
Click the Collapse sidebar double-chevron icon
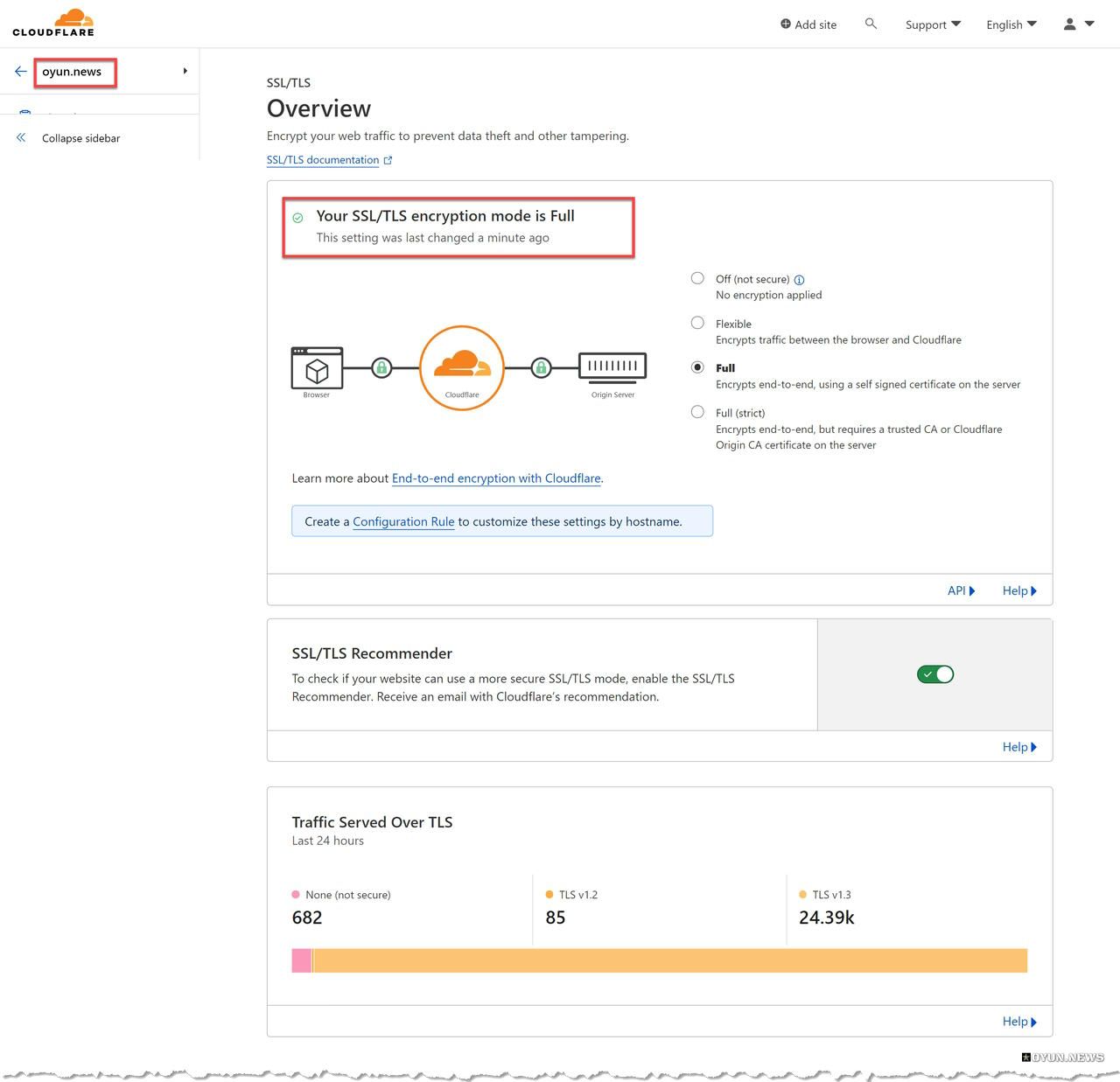click(x=21, y=137)
